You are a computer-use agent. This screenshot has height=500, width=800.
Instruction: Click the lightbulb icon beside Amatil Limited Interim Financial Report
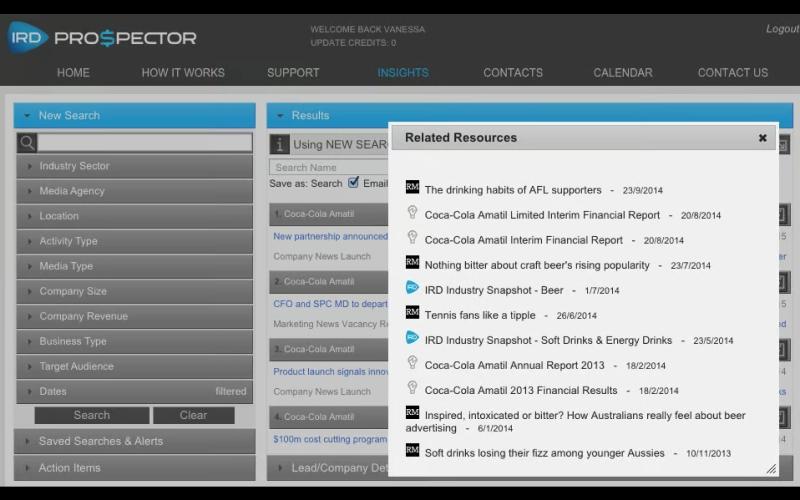(x=412, y=212)
